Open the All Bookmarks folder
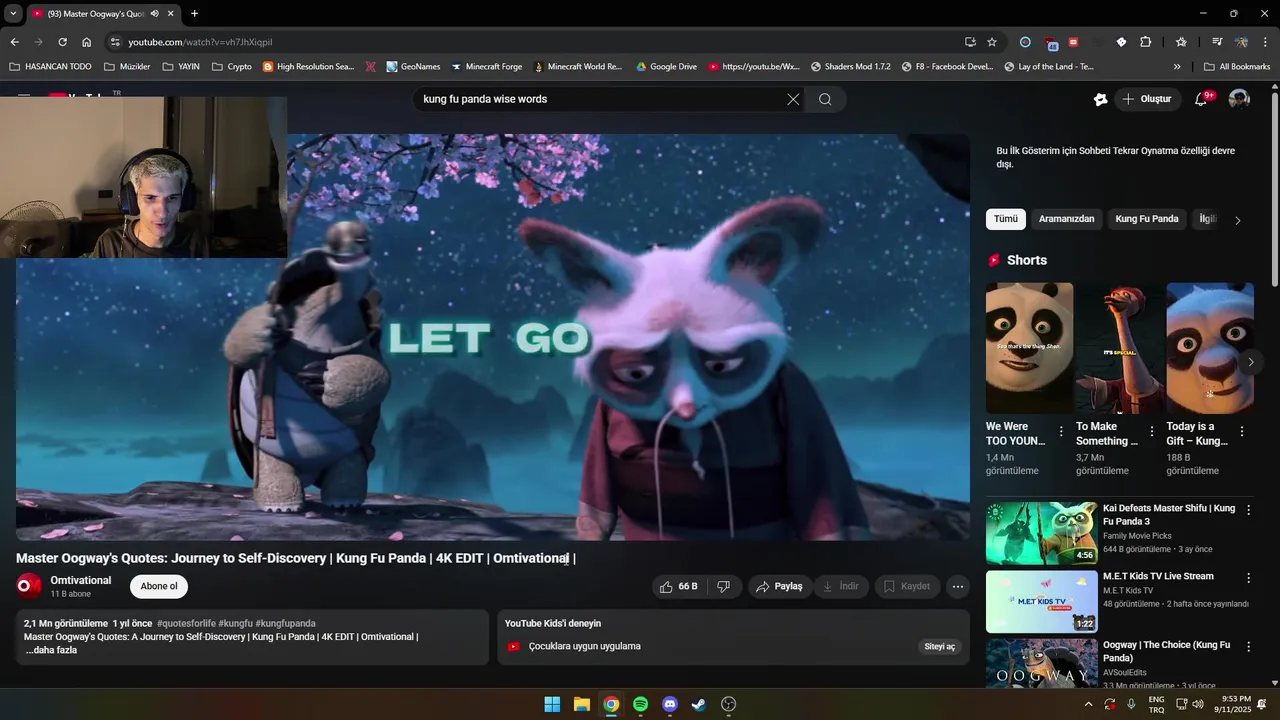The width and height of the screenshot is (1280, 720). pyautogui.click(x=1237, y=67)
